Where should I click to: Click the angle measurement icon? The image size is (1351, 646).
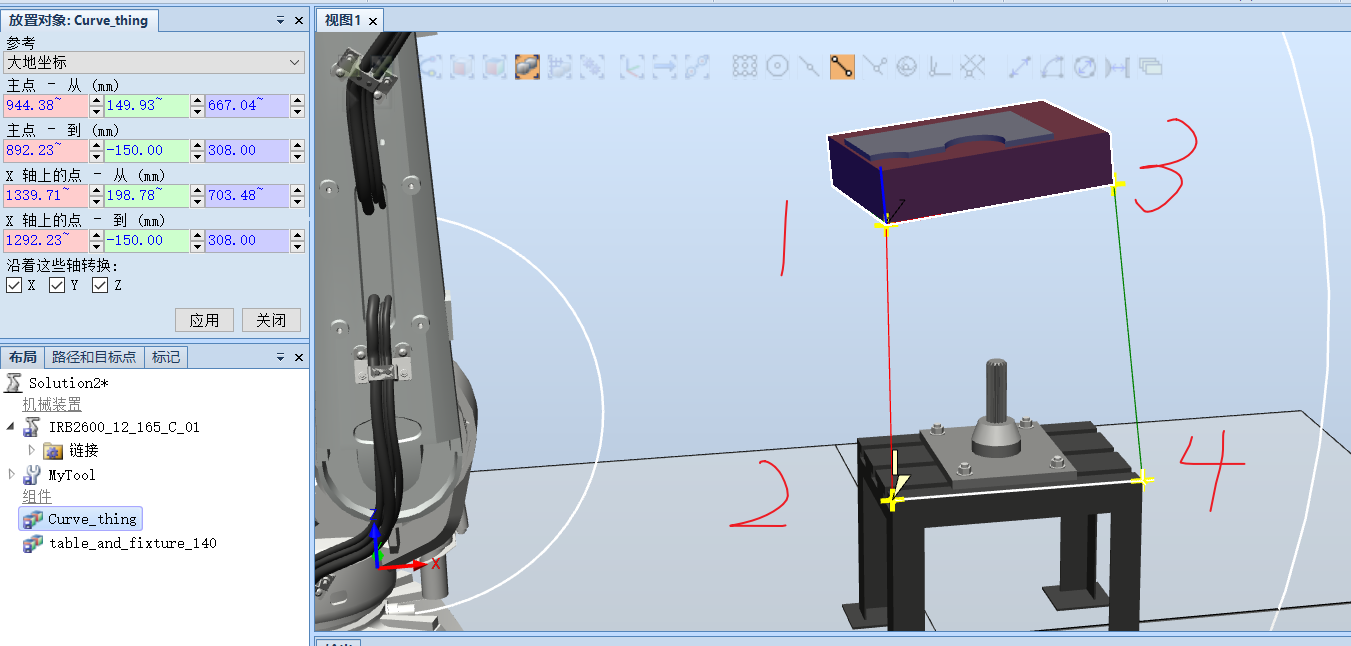pyautogui.click(x=1051, y=66)
